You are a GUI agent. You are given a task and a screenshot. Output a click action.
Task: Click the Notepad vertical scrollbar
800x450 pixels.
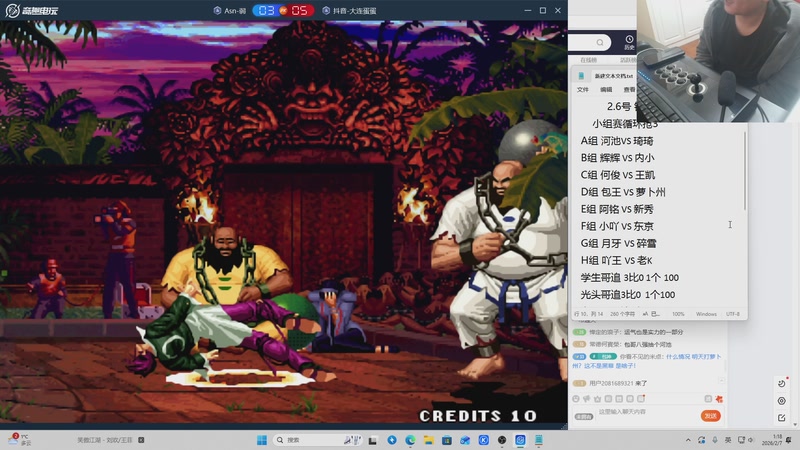pos(744,171)
